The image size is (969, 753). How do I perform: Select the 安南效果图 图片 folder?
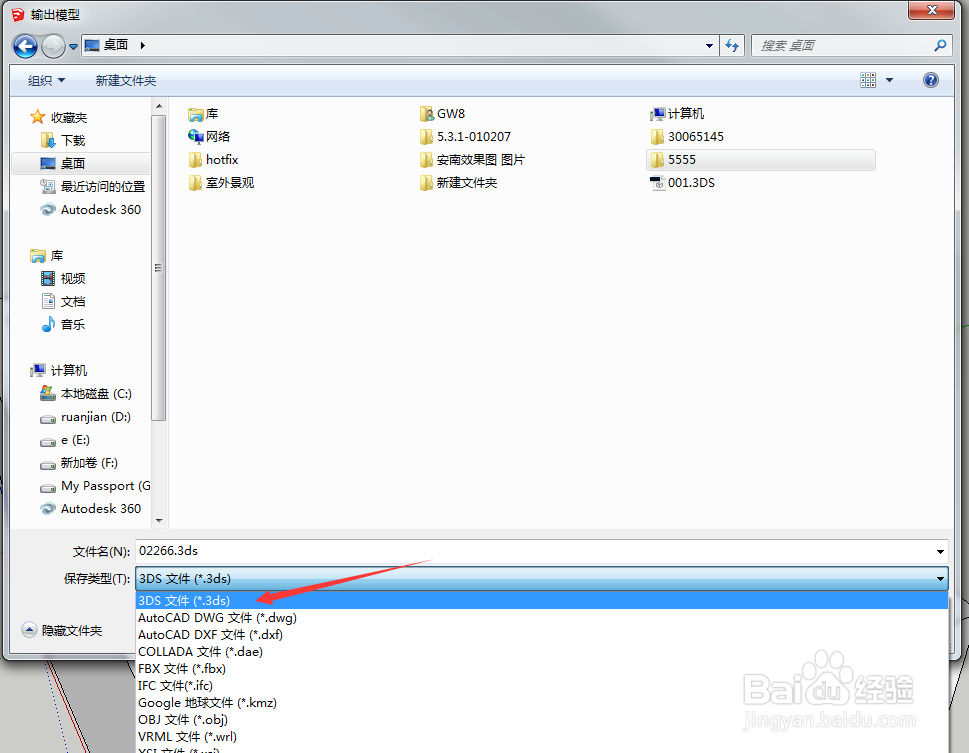472,160
